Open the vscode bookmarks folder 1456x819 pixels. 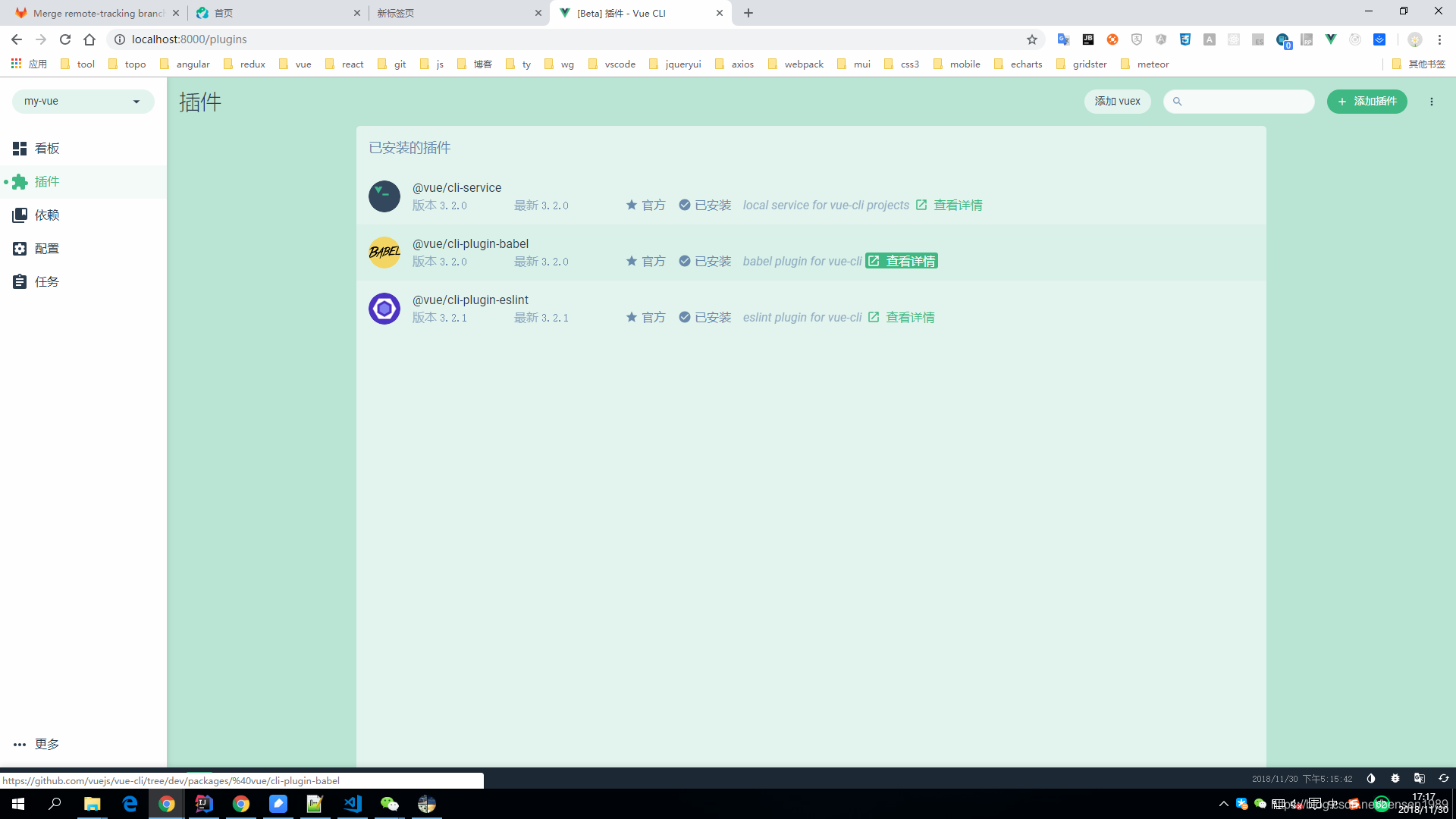point(612,64)
